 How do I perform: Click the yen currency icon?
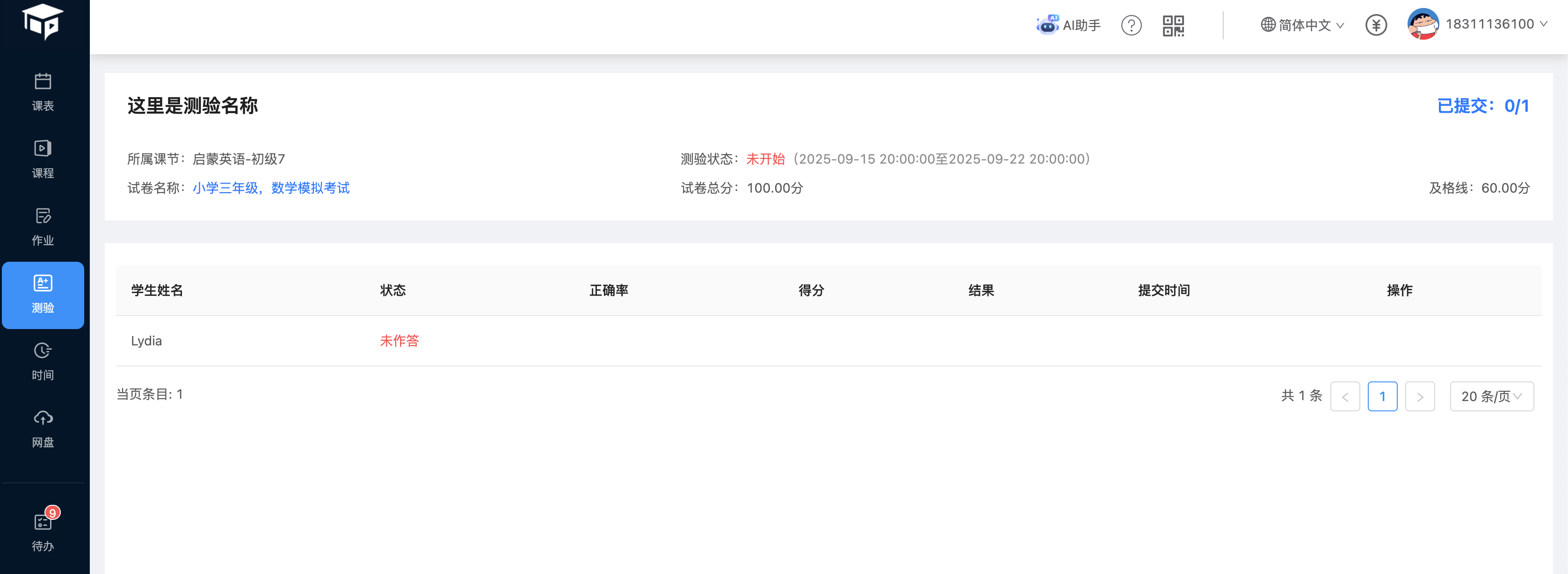(1376, 25)
